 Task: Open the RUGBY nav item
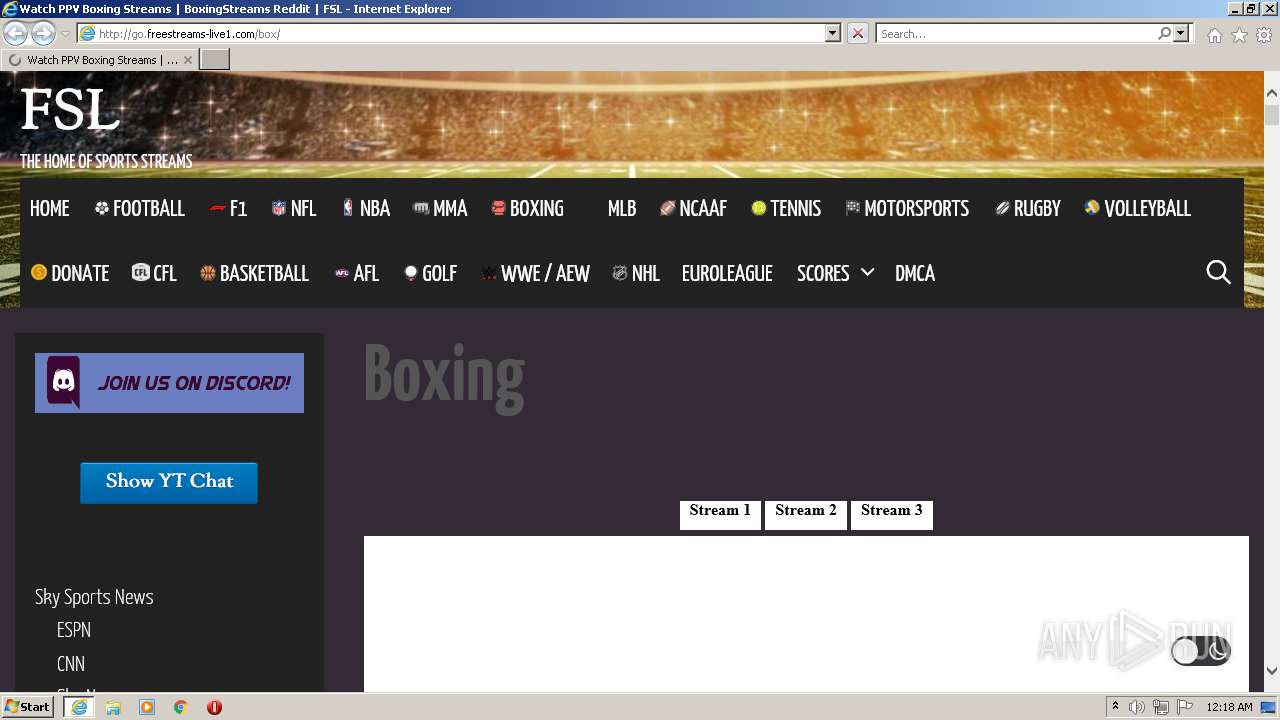click(x=1028, y=209)
